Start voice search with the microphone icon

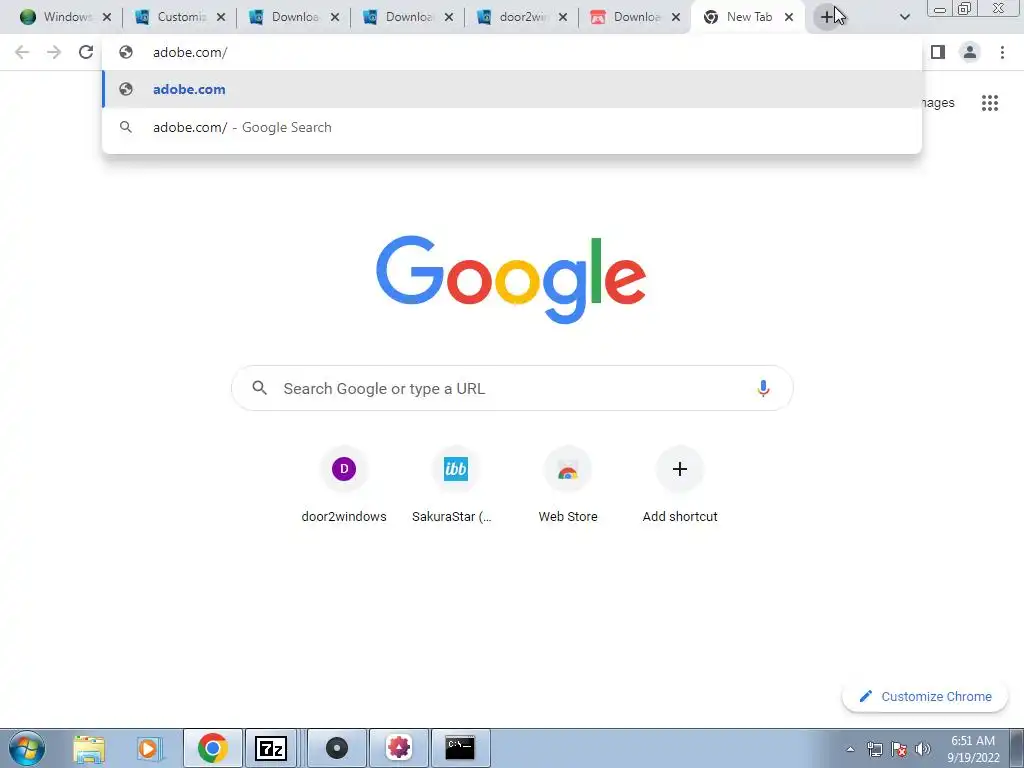coord(763,389)
